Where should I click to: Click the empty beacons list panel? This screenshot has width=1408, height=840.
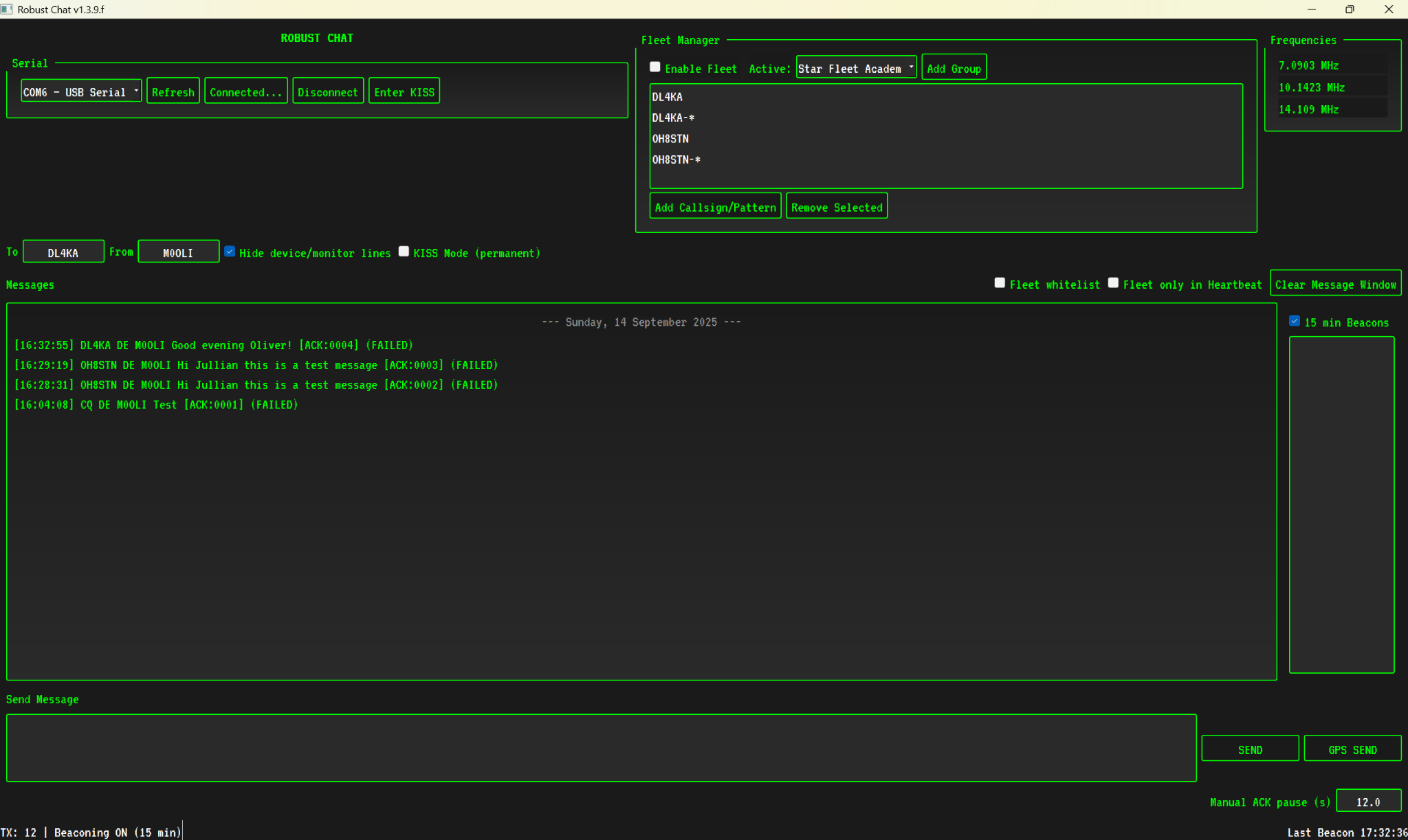[x=1341, y=505]
